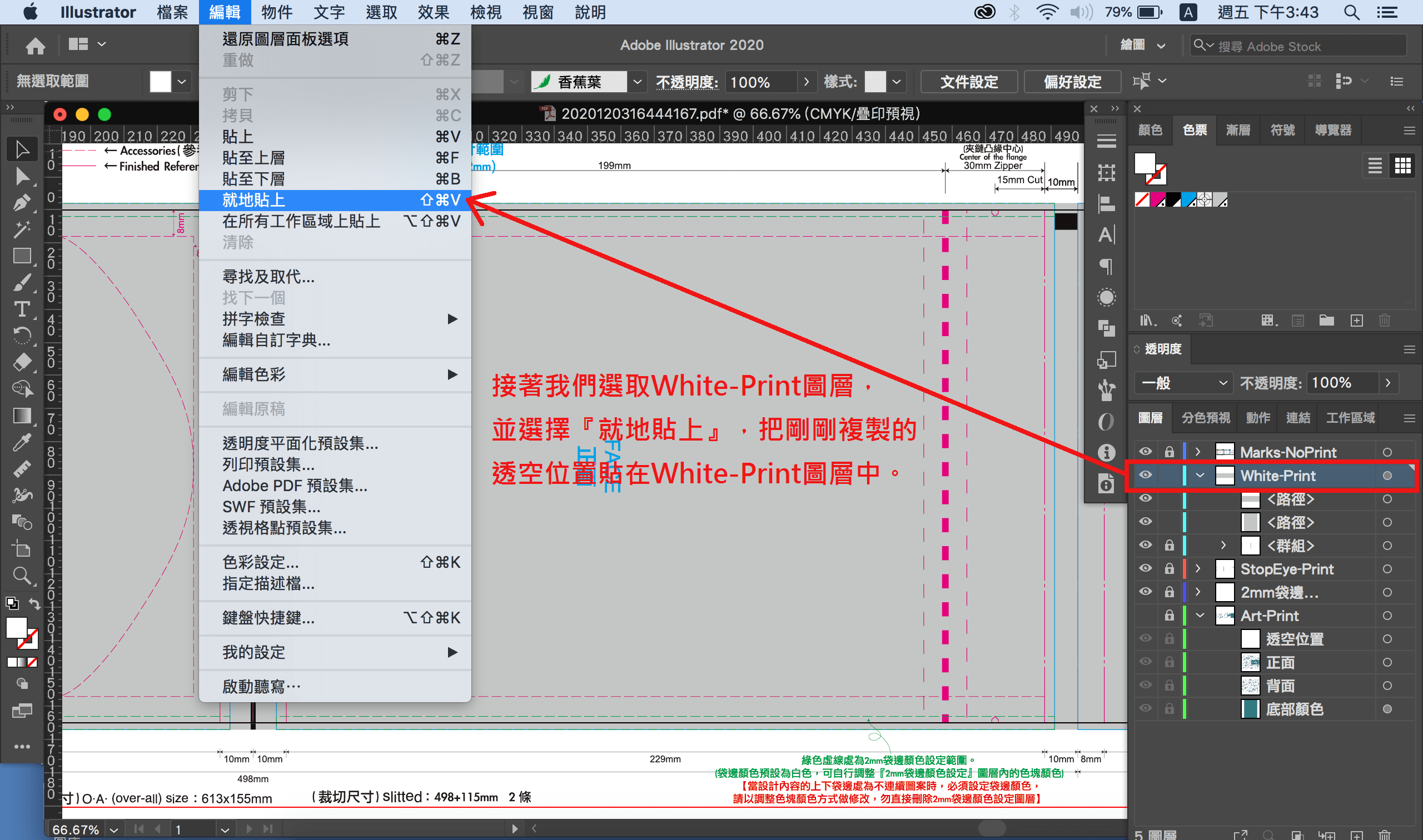
Task: Select the Pen tool in toolbar
Action: tap(22, 203)
